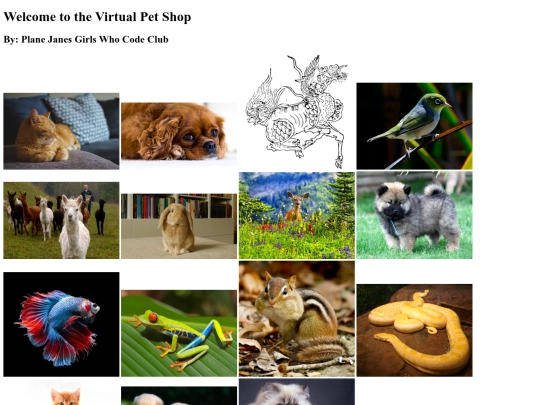Click the deer in flower meadow picture

(x=297, y=216)
